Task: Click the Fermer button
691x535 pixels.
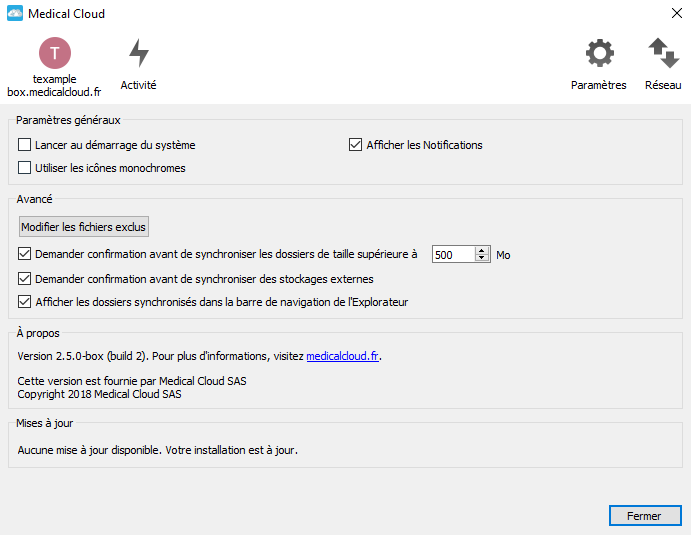Action: click(645, 516)
